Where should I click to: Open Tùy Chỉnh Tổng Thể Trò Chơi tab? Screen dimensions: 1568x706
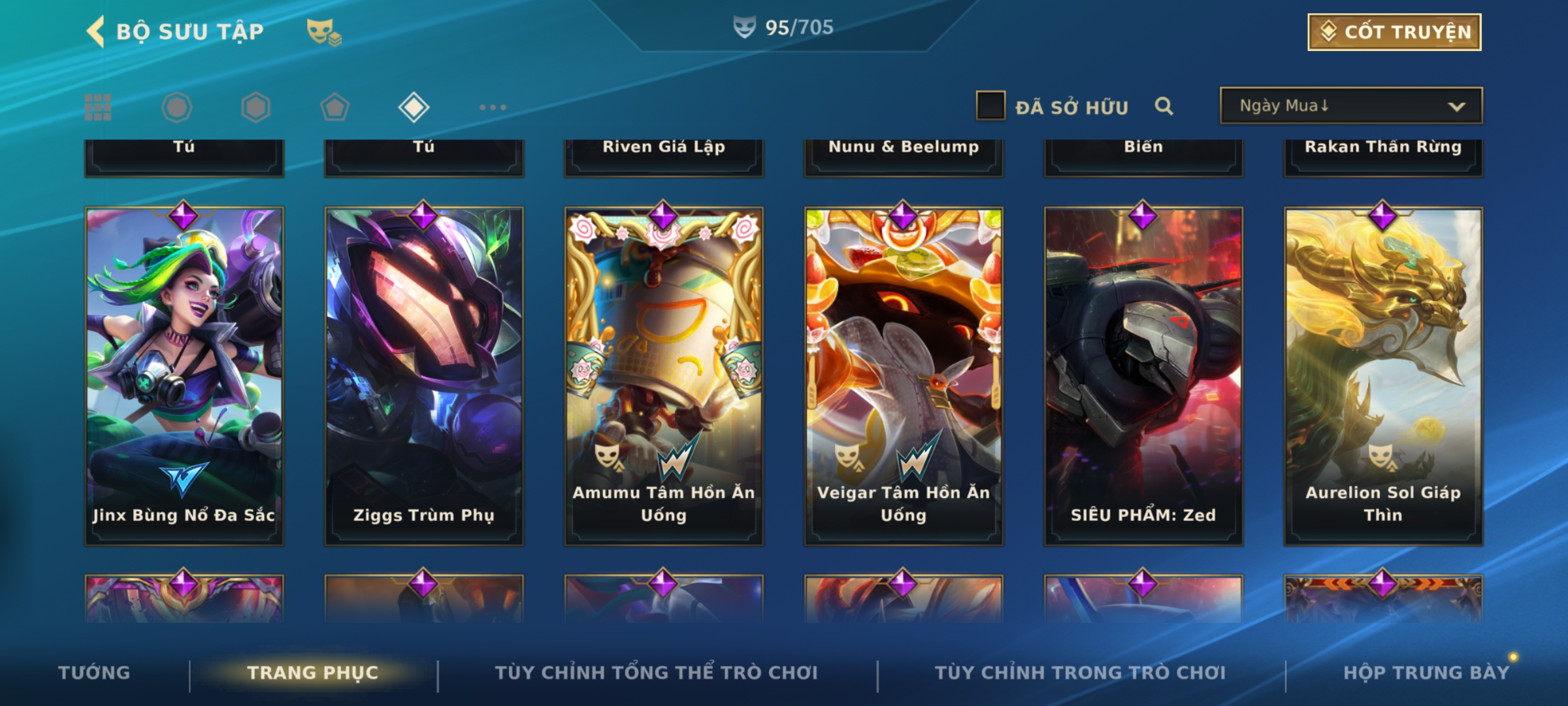[x=656, y=673]
